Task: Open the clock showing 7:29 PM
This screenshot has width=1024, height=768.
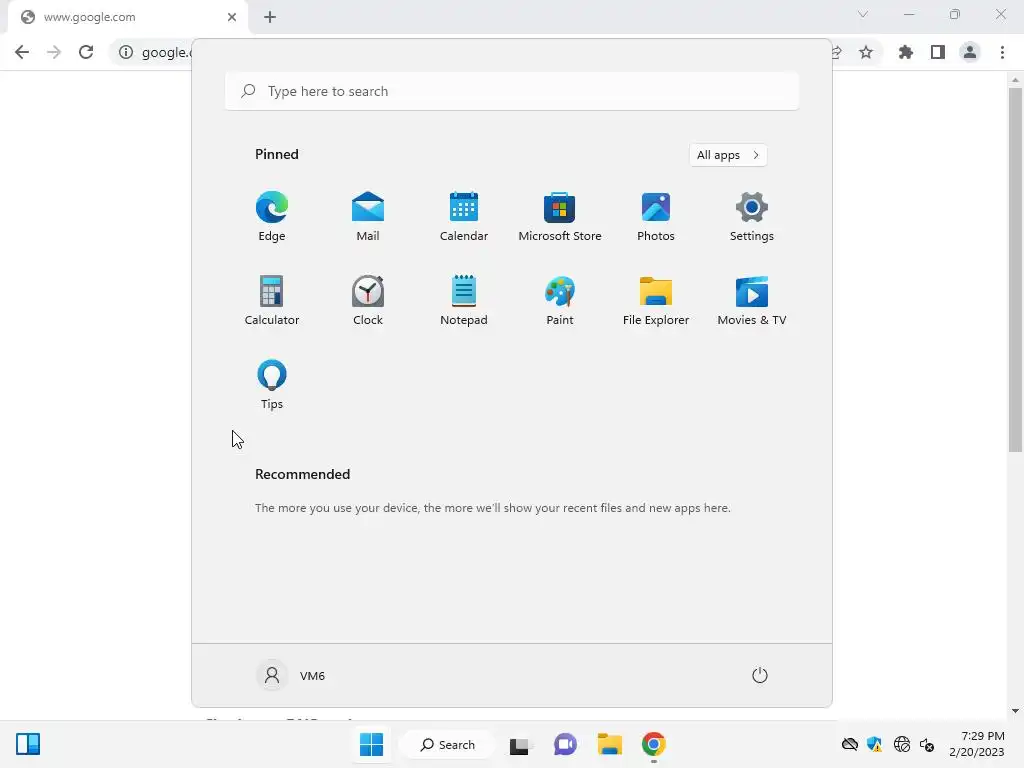Action: pos(977,744)
